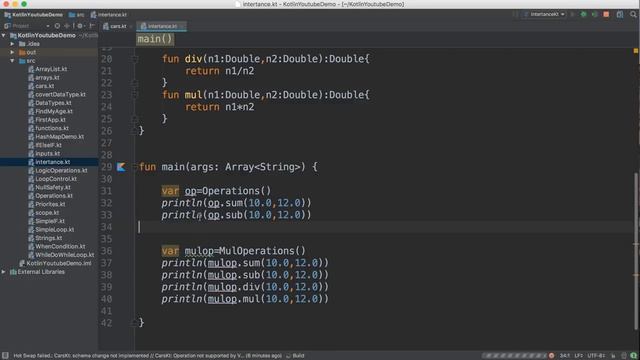This screenshot has width=640, height=360.
Task: Open cars.kt in project tree
Action: point(44,86)
